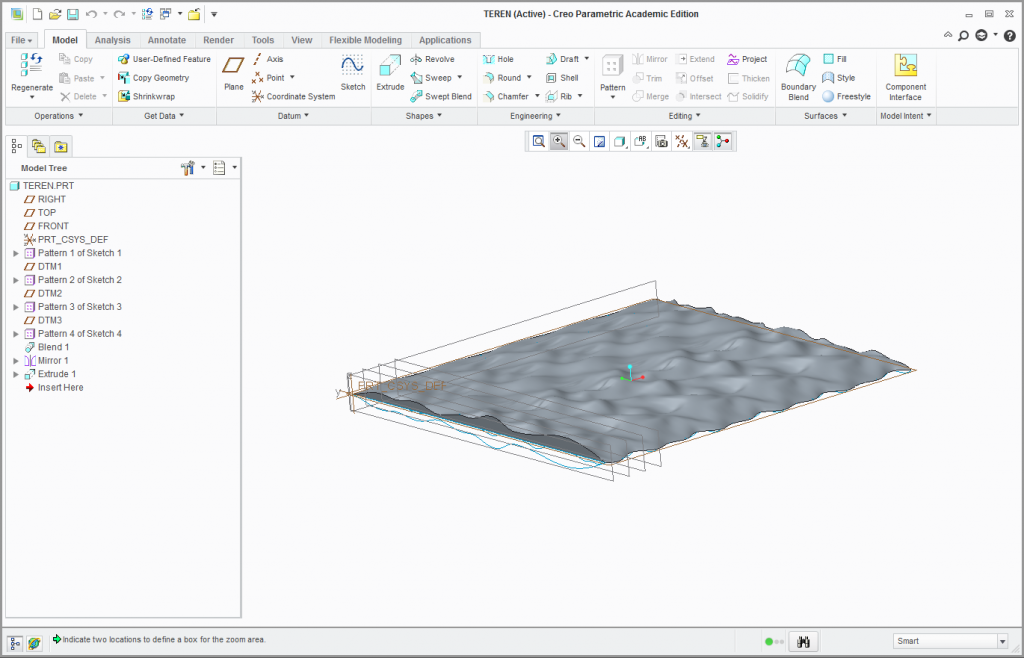Expand the Operations group overflow

point(59,116)
